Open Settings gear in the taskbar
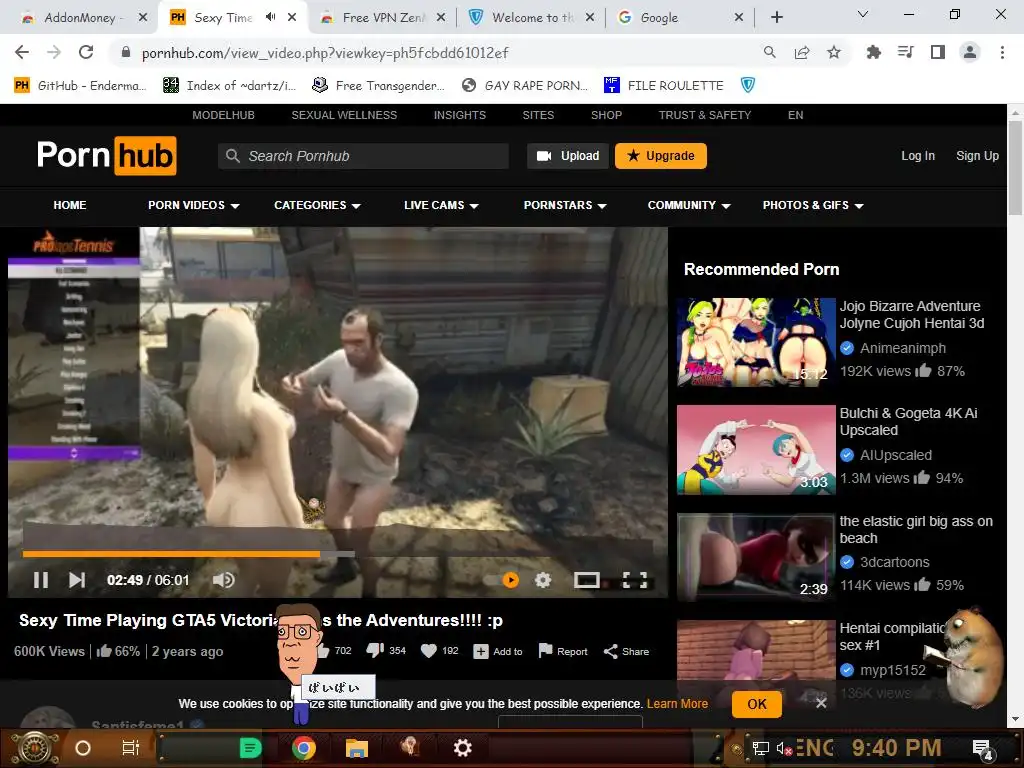 pyautogui.click(x=462, y=748)
